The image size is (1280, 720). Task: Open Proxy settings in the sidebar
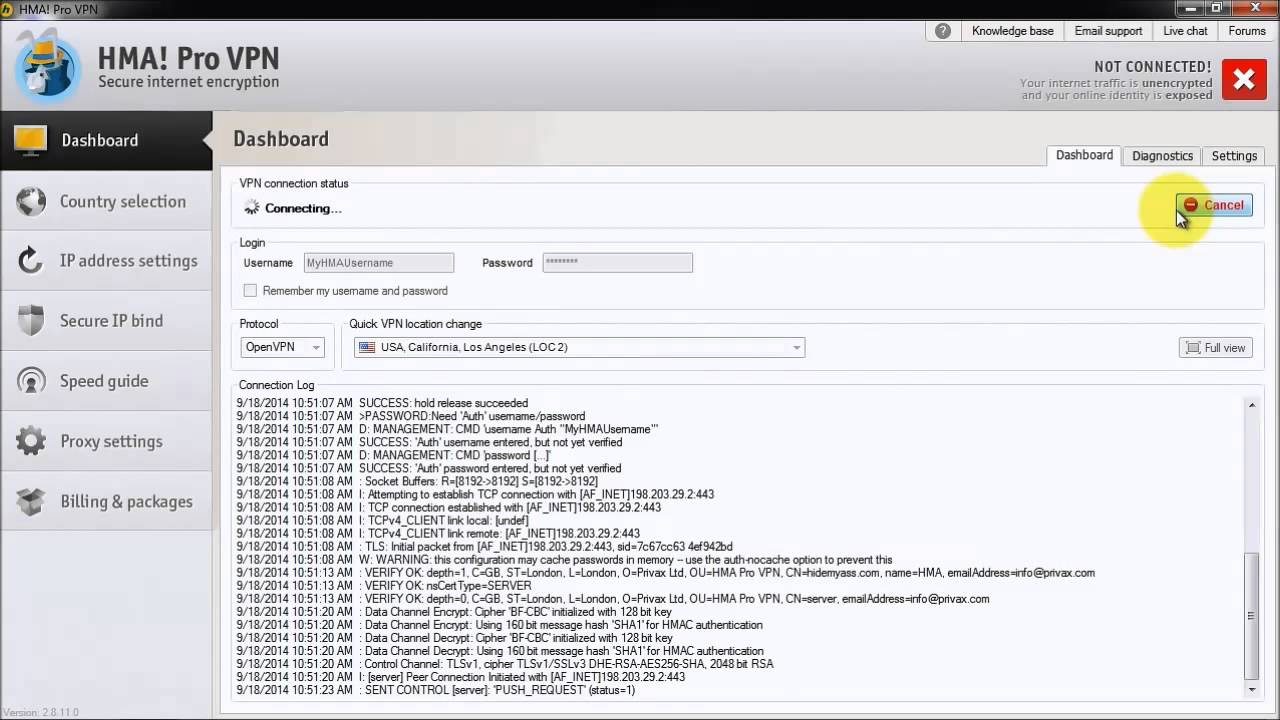click(x=106, y=441)
